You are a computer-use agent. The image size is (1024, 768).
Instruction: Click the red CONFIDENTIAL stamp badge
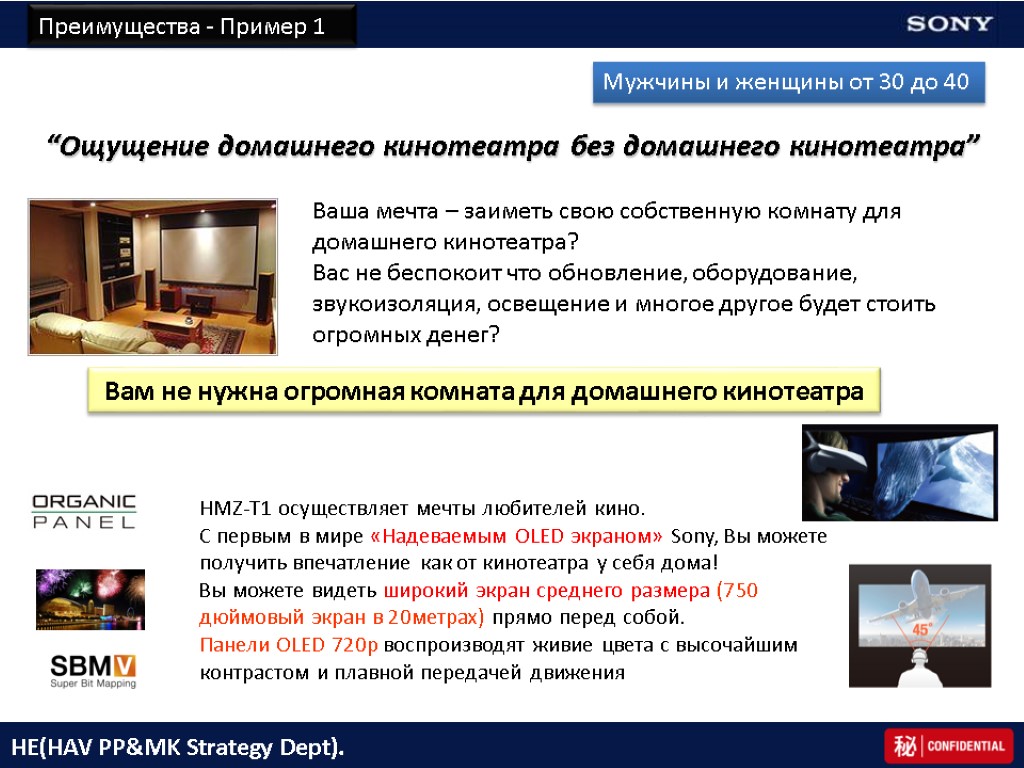point(948,745)
